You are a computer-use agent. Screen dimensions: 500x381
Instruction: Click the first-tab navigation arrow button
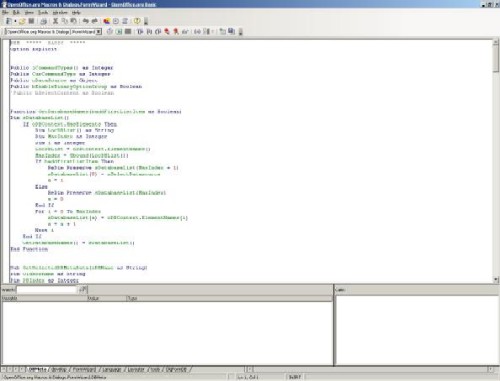tap(4, 369)
